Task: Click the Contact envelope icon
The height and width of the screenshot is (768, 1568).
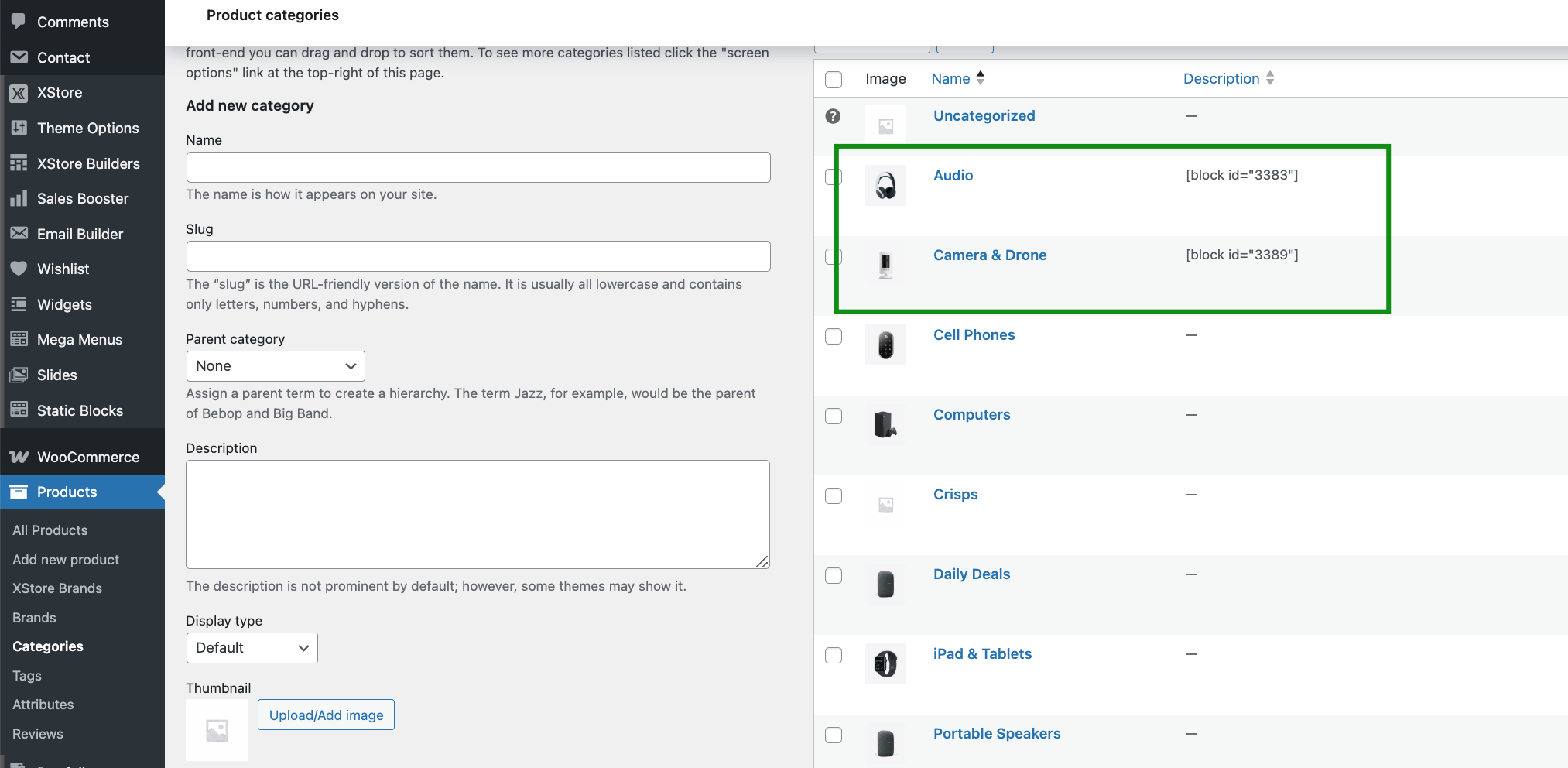Action: click(19, 57)
